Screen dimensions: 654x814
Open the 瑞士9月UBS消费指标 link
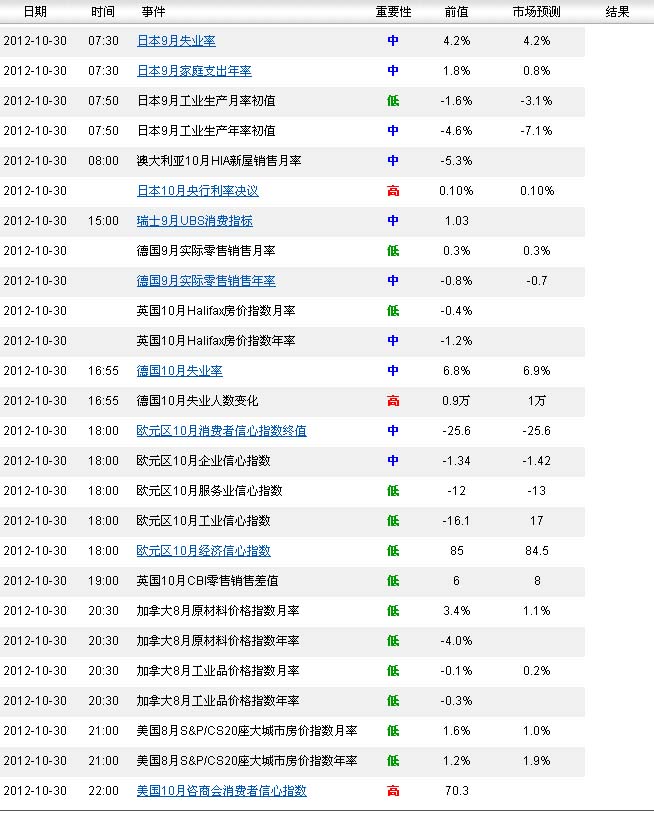point(195,221)
